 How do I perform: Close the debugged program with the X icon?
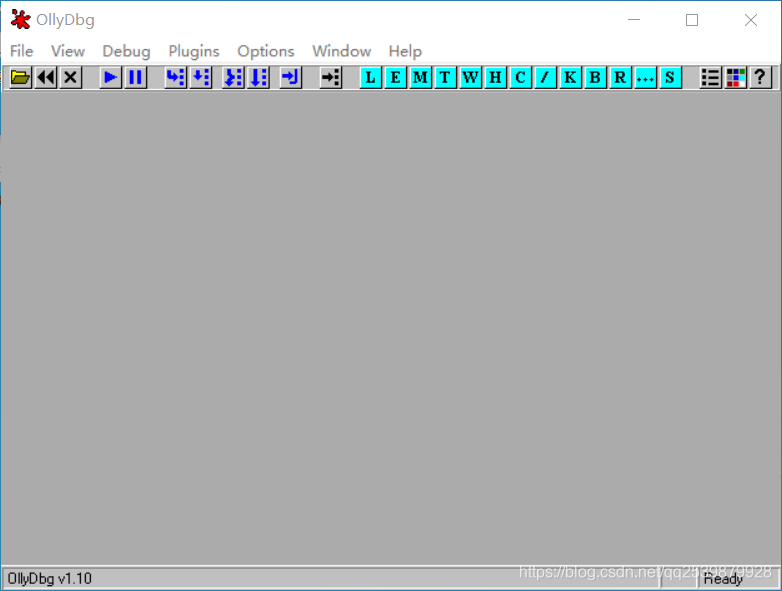pyautogui.click(x=71, y=77)
